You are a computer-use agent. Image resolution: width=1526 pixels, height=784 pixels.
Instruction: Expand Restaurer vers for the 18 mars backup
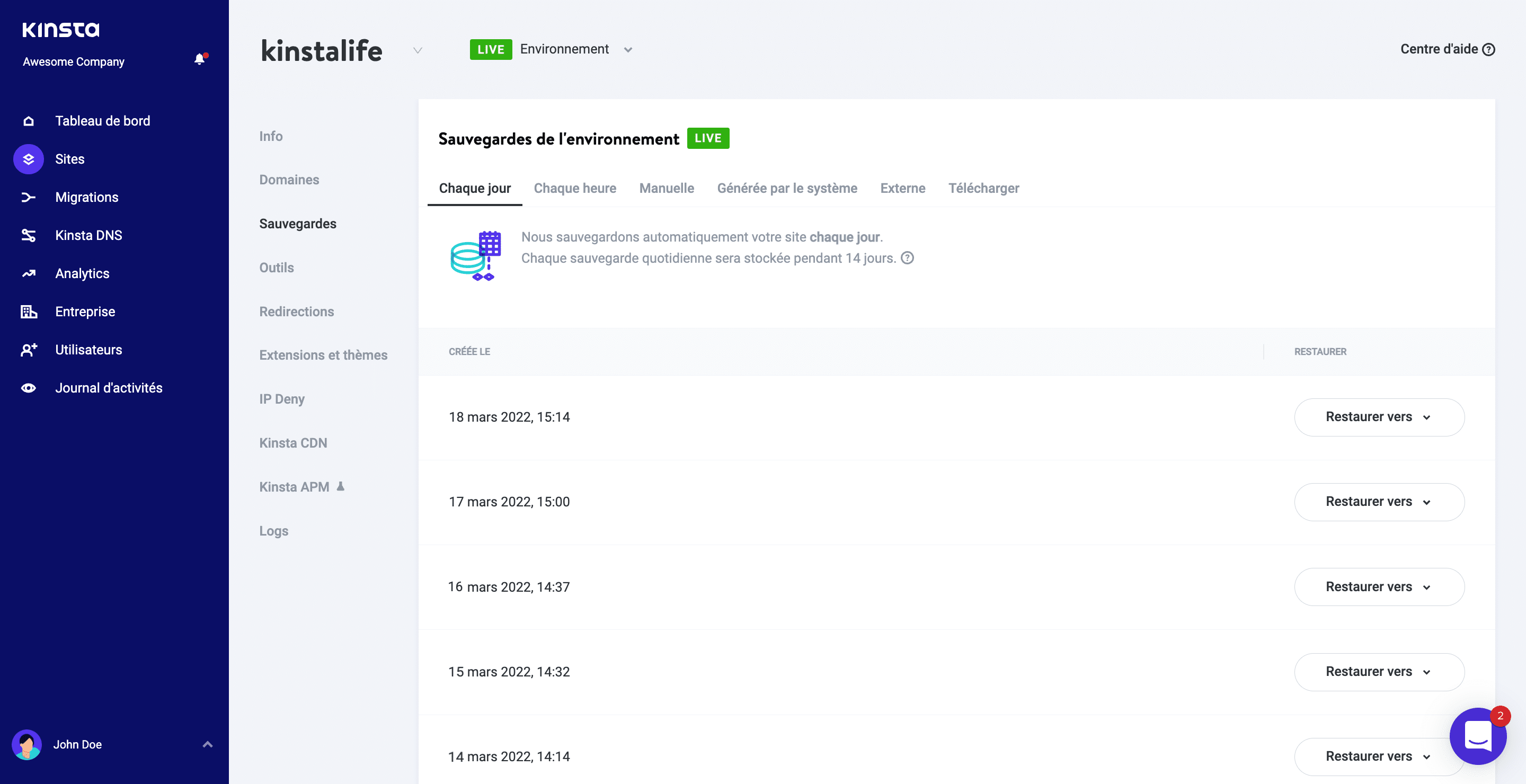pyautogui.click(x=1379, y=417)
